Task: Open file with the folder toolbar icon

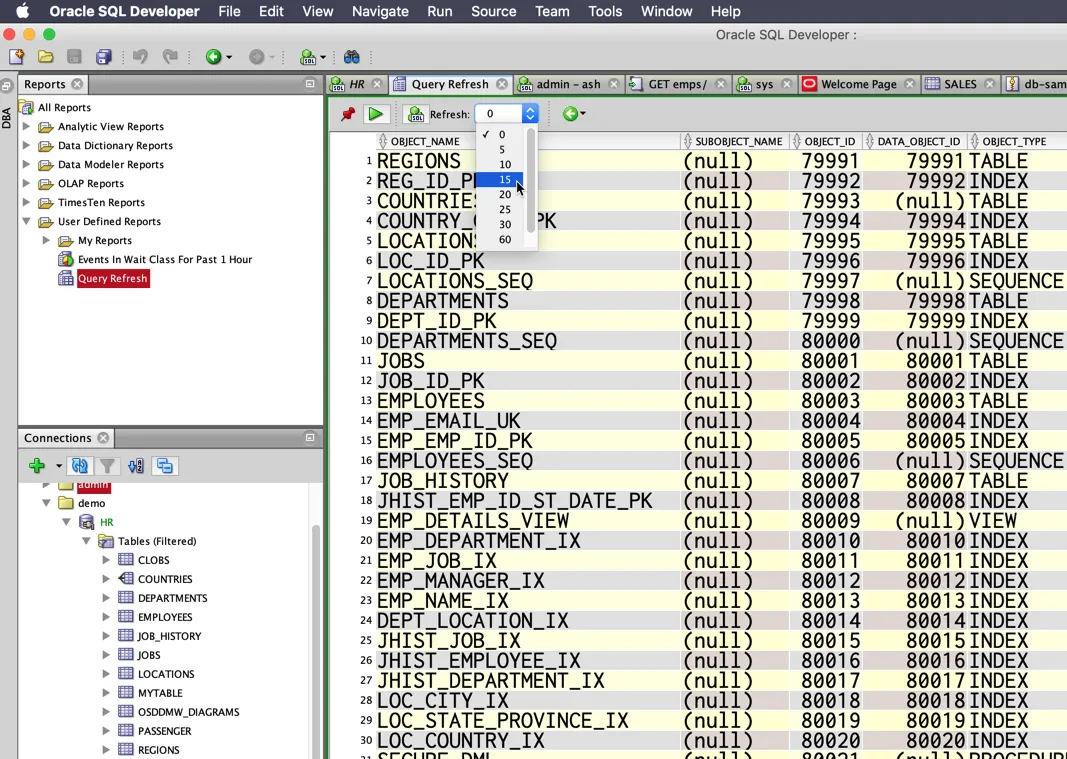Action: click(x=46, y=56)
